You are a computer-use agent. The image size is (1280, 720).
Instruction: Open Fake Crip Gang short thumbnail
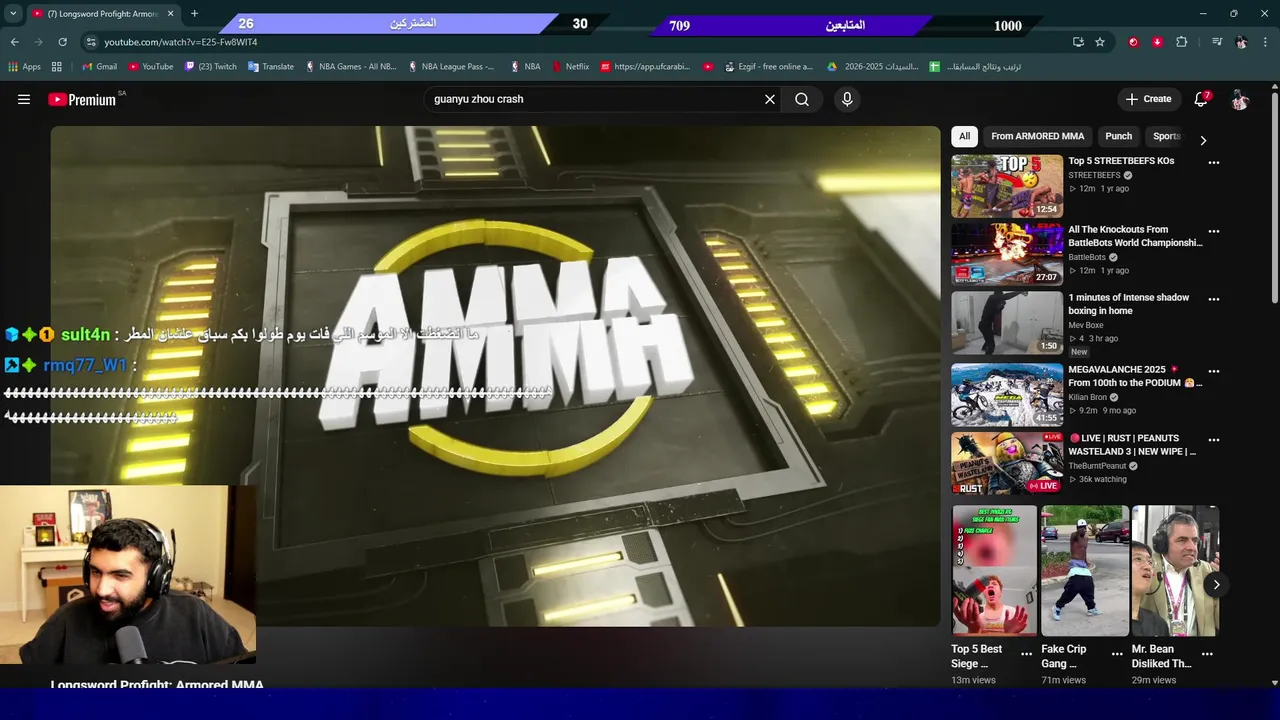pos(1085,571)
